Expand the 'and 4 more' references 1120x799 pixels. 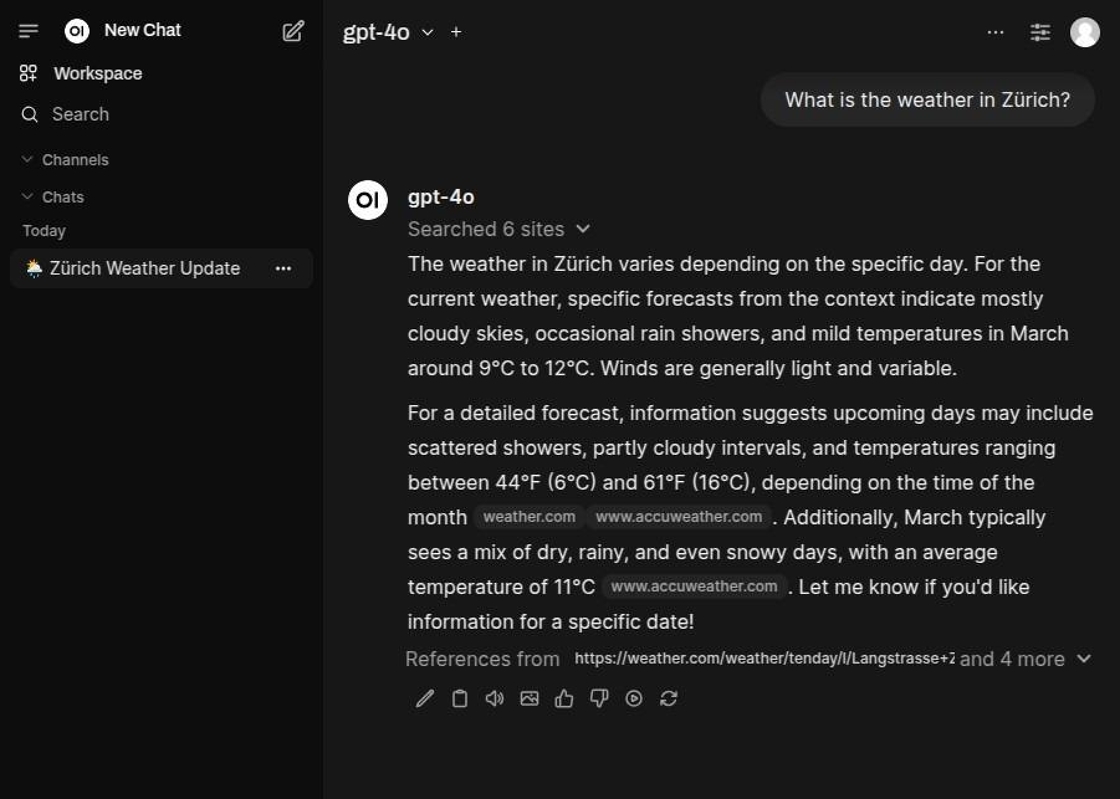1025,659
